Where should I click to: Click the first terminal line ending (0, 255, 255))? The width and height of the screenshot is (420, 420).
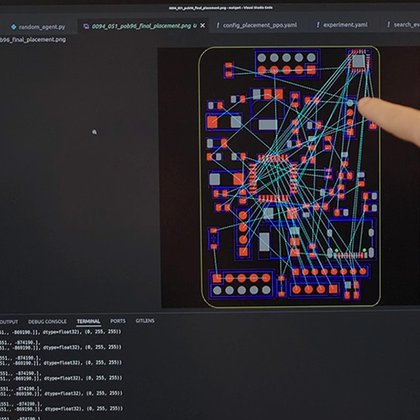[x=61, y=332]
